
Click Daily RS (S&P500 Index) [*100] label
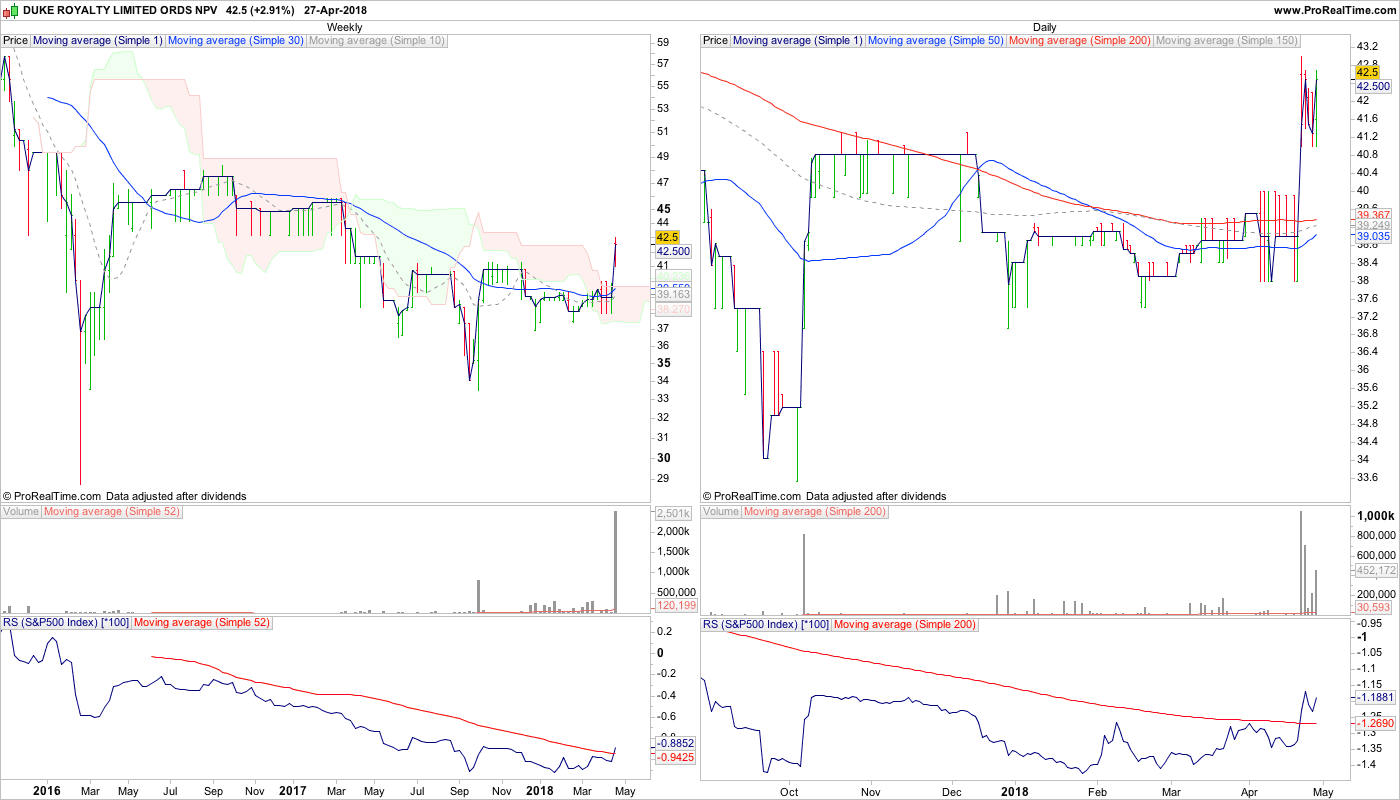[x=766, y=624]
